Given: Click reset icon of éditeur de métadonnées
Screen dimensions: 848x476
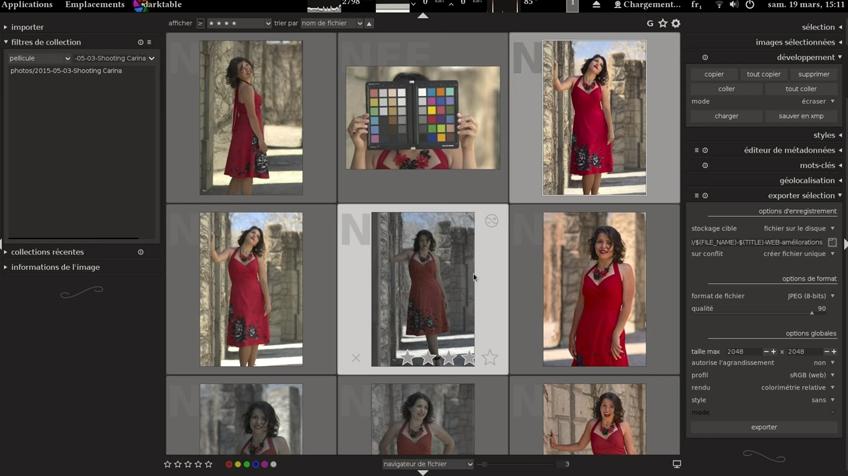Looking at the screenshot, I should pos(705,150).
